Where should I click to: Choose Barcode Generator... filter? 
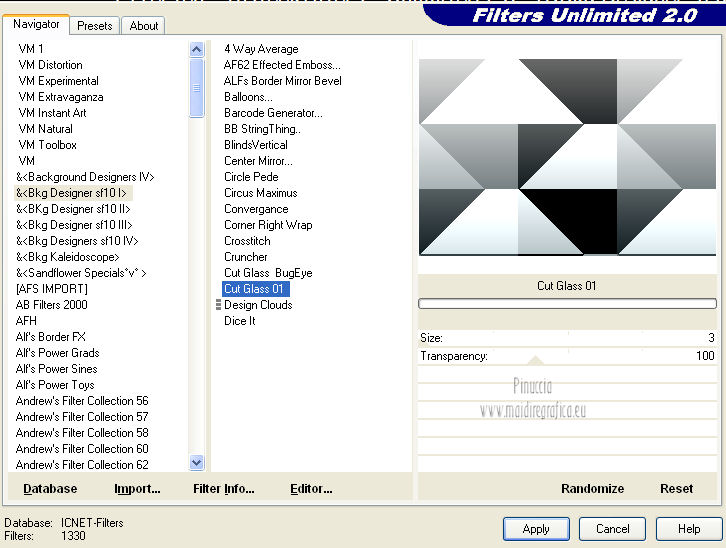pyautogui.click(x=273, y=113)
